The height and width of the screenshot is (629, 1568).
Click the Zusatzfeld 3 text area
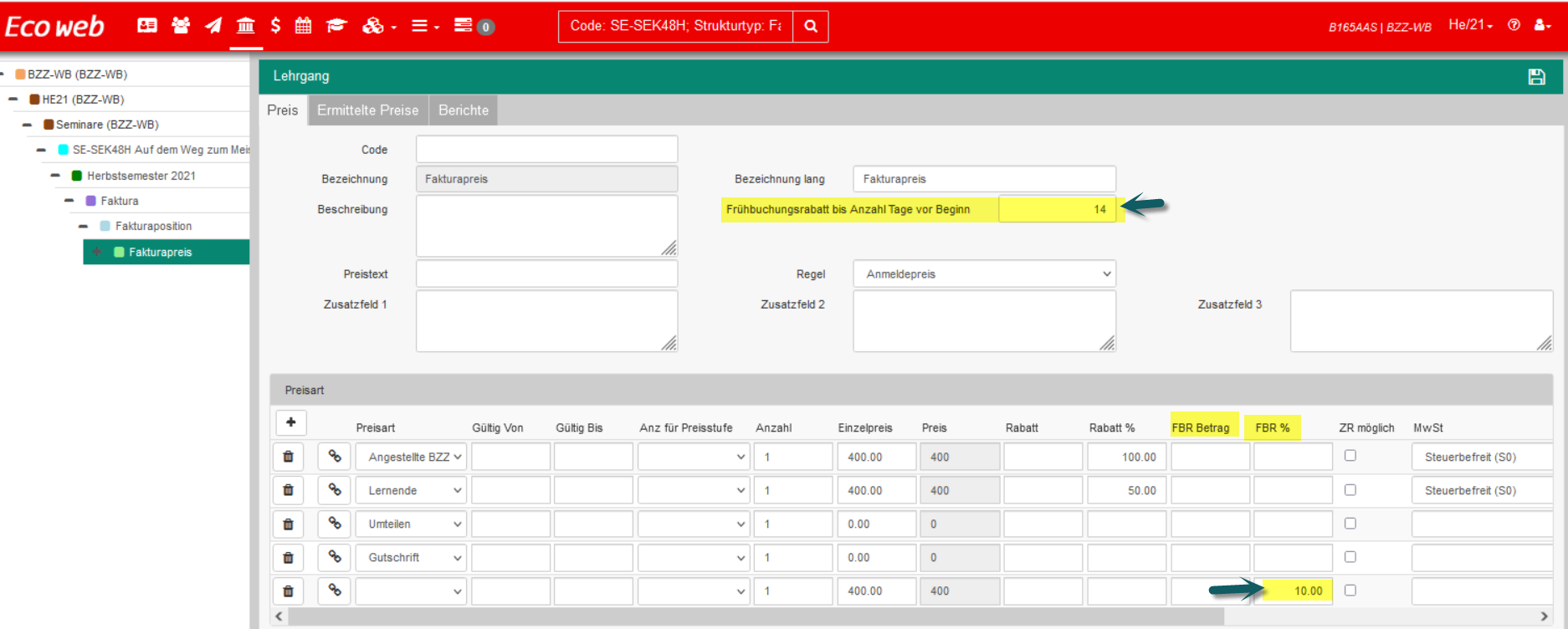pyautogui.click(x=1422, y=321)
